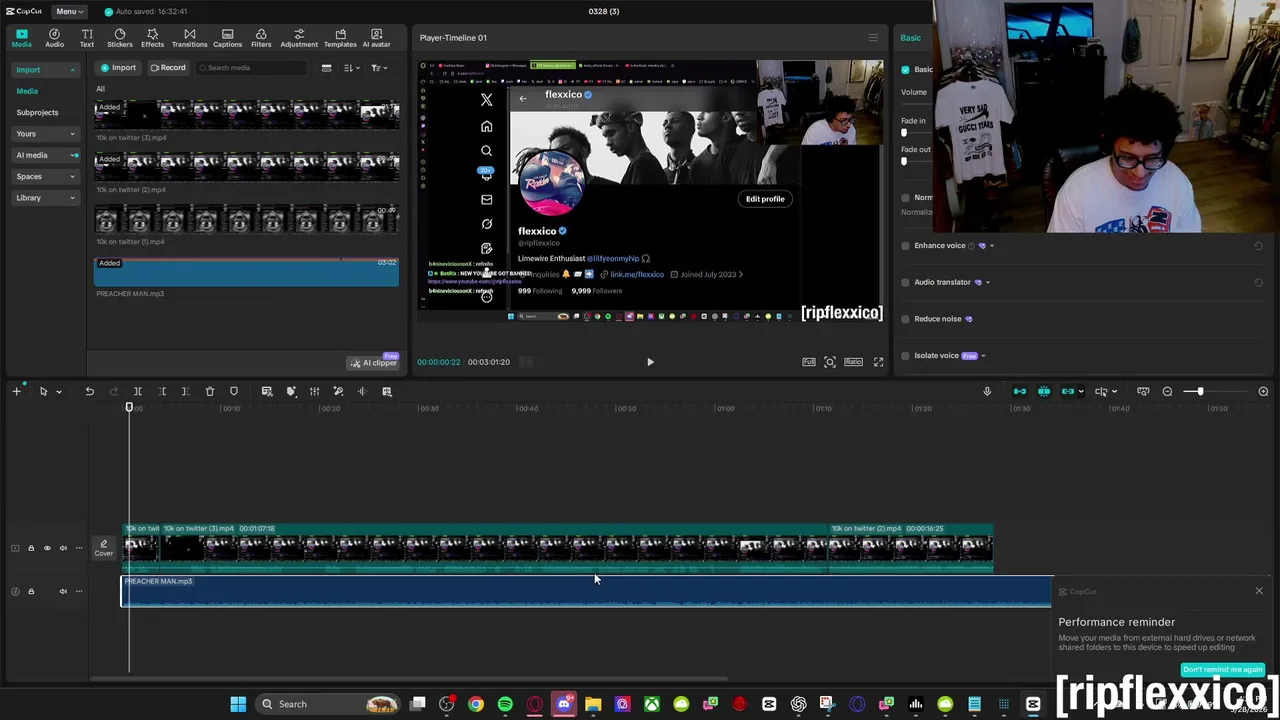Collapse the Import section in sidebar
The image size is (1280, 720).
(44, 70)
